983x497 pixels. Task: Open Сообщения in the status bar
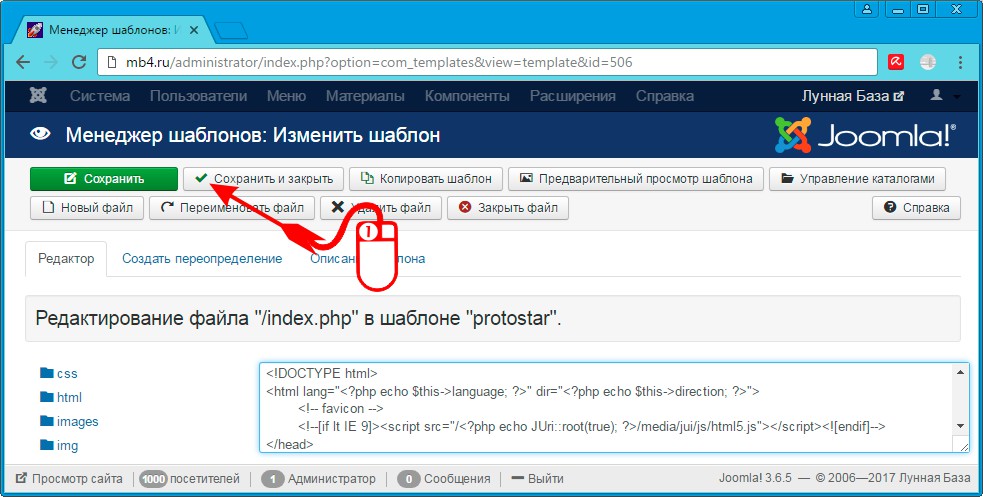444,479
